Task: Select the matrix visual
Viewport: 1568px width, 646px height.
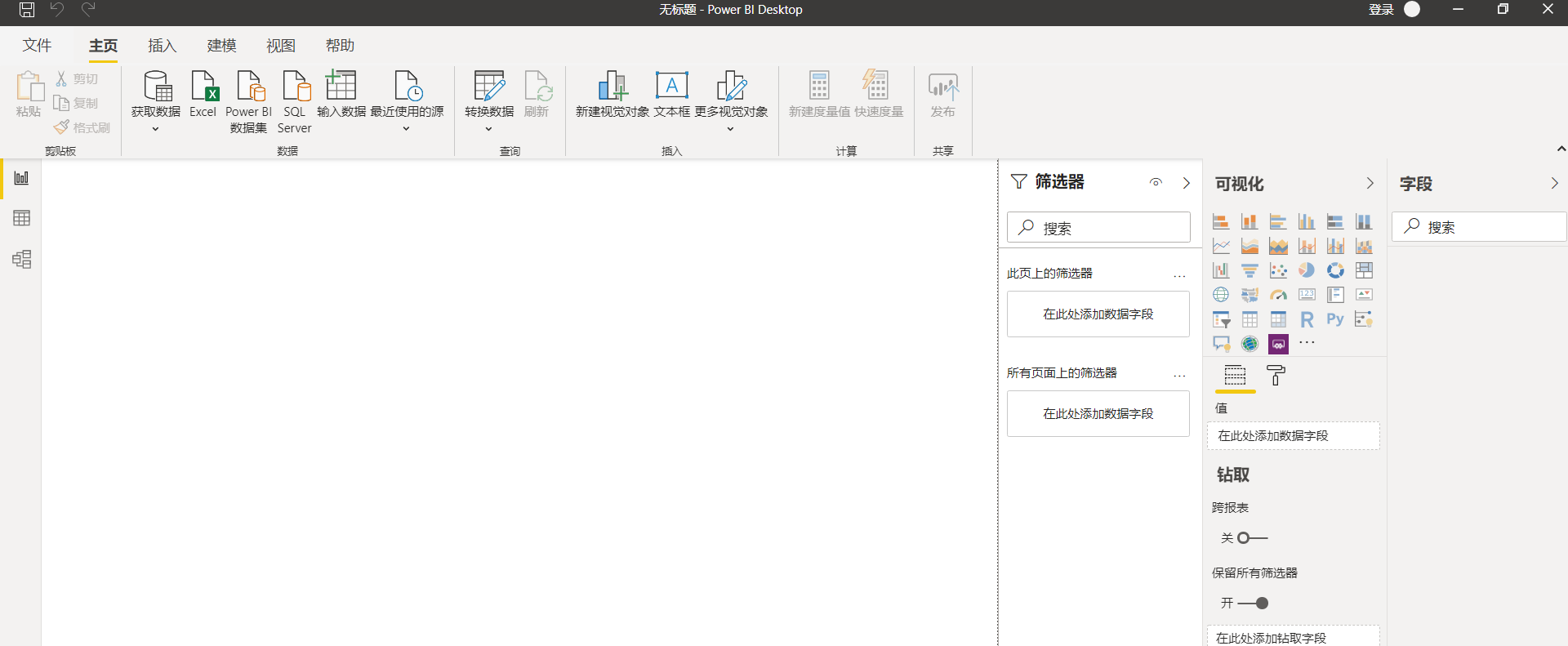Action: point(1278,319)
